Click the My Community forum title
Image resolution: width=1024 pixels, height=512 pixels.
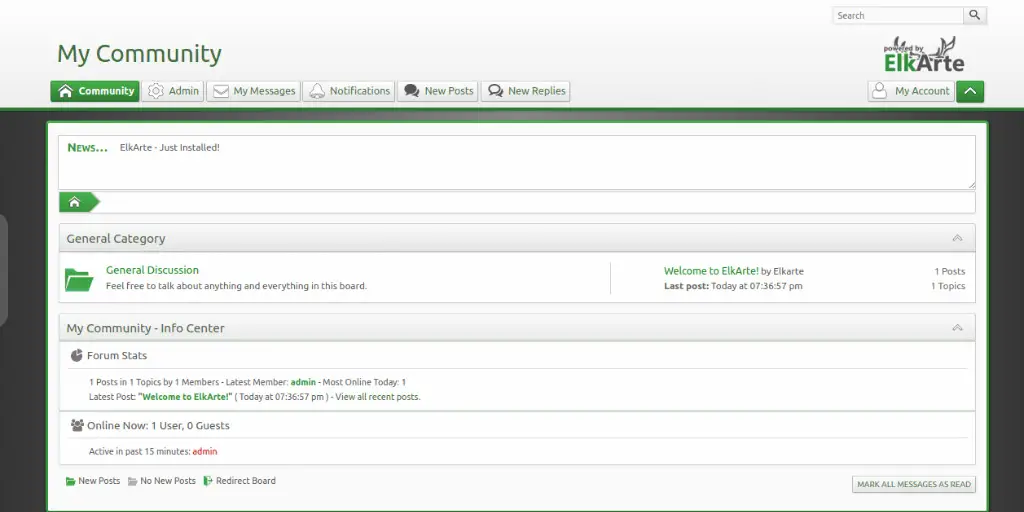point(139,54)
